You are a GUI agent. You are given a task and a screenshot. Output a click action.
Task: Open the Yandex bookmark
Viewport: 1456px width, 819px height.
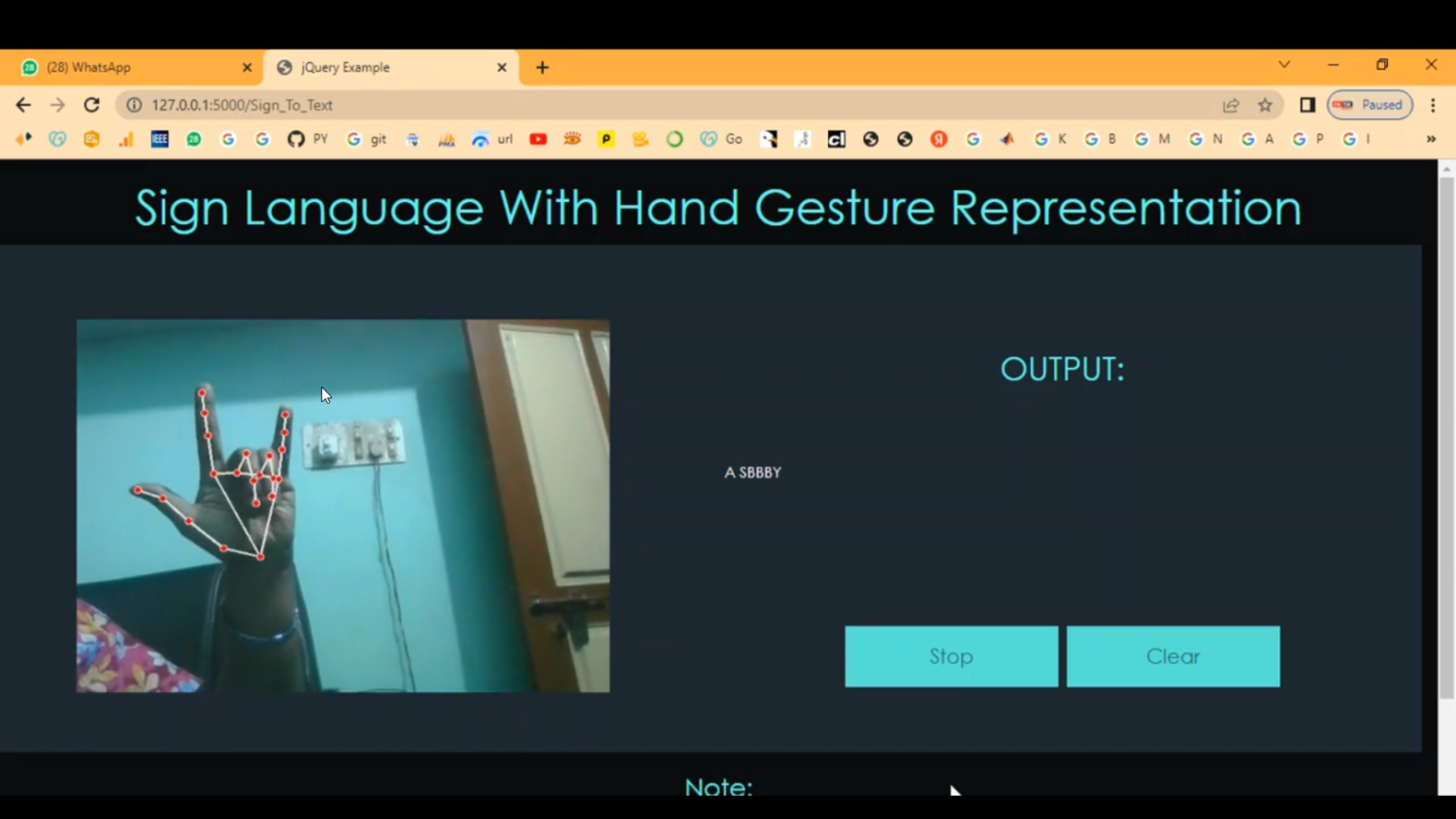pyautogui.click(x=938, y=139)
